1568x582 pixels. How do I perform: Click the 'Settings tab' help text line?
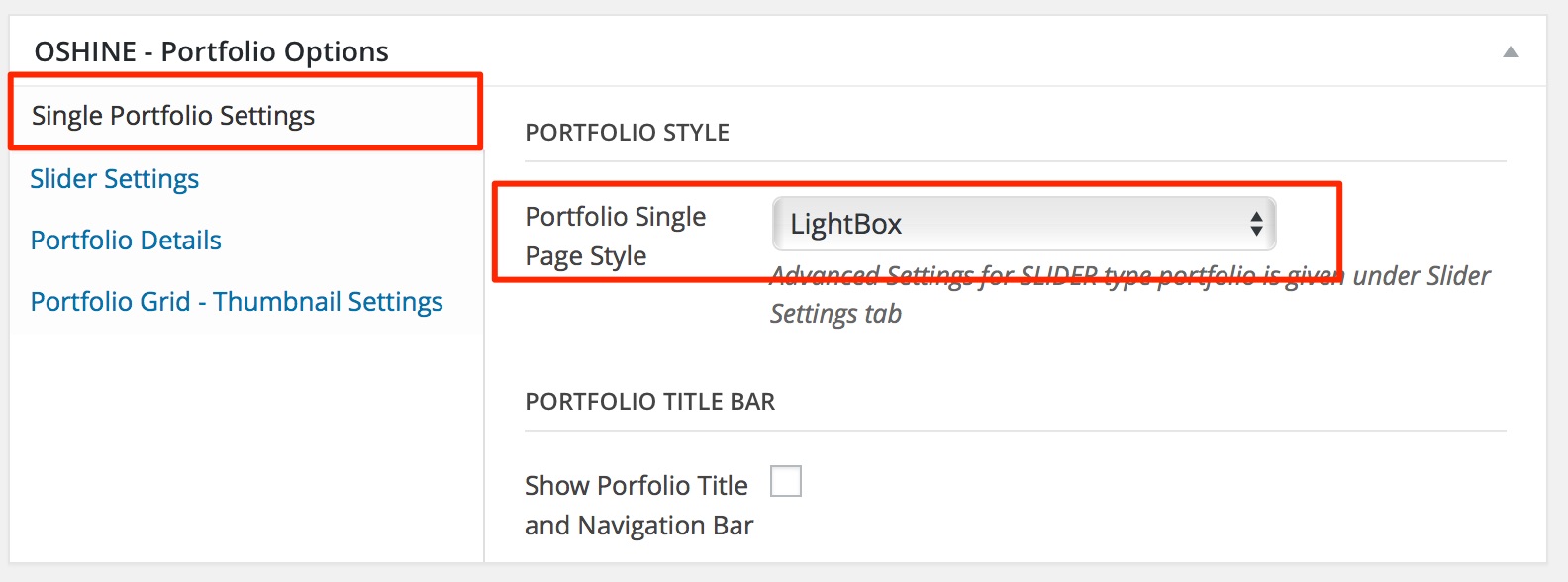[836, 314]
